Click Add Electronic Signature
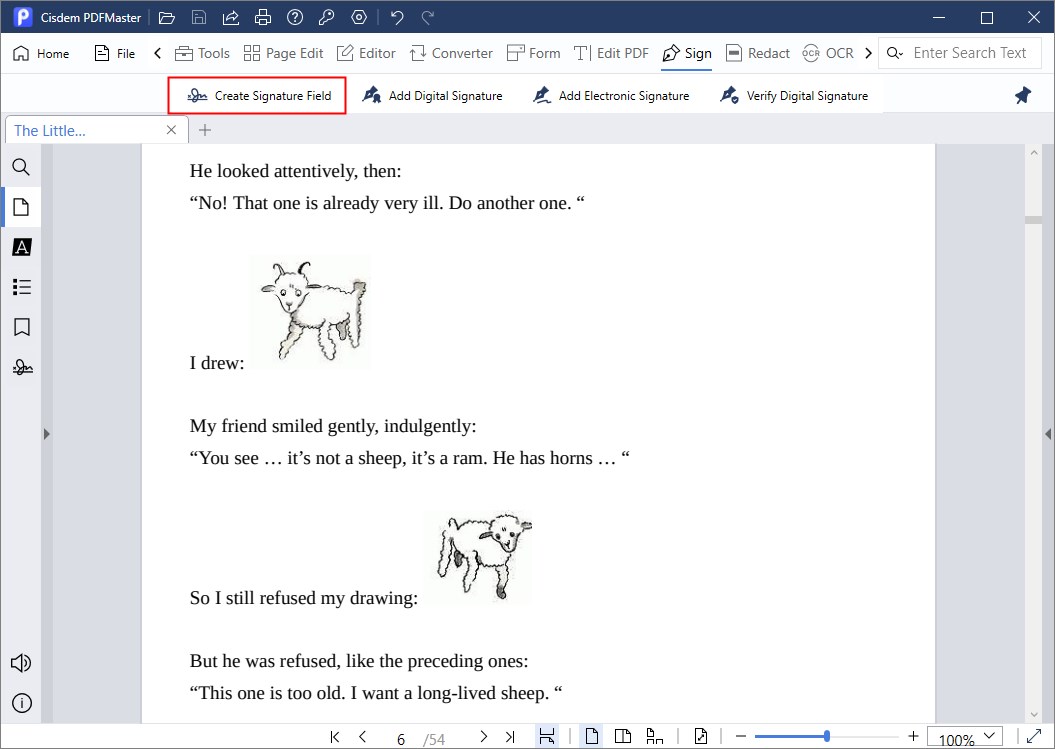 pyautogui.click(x=611, y=96)
